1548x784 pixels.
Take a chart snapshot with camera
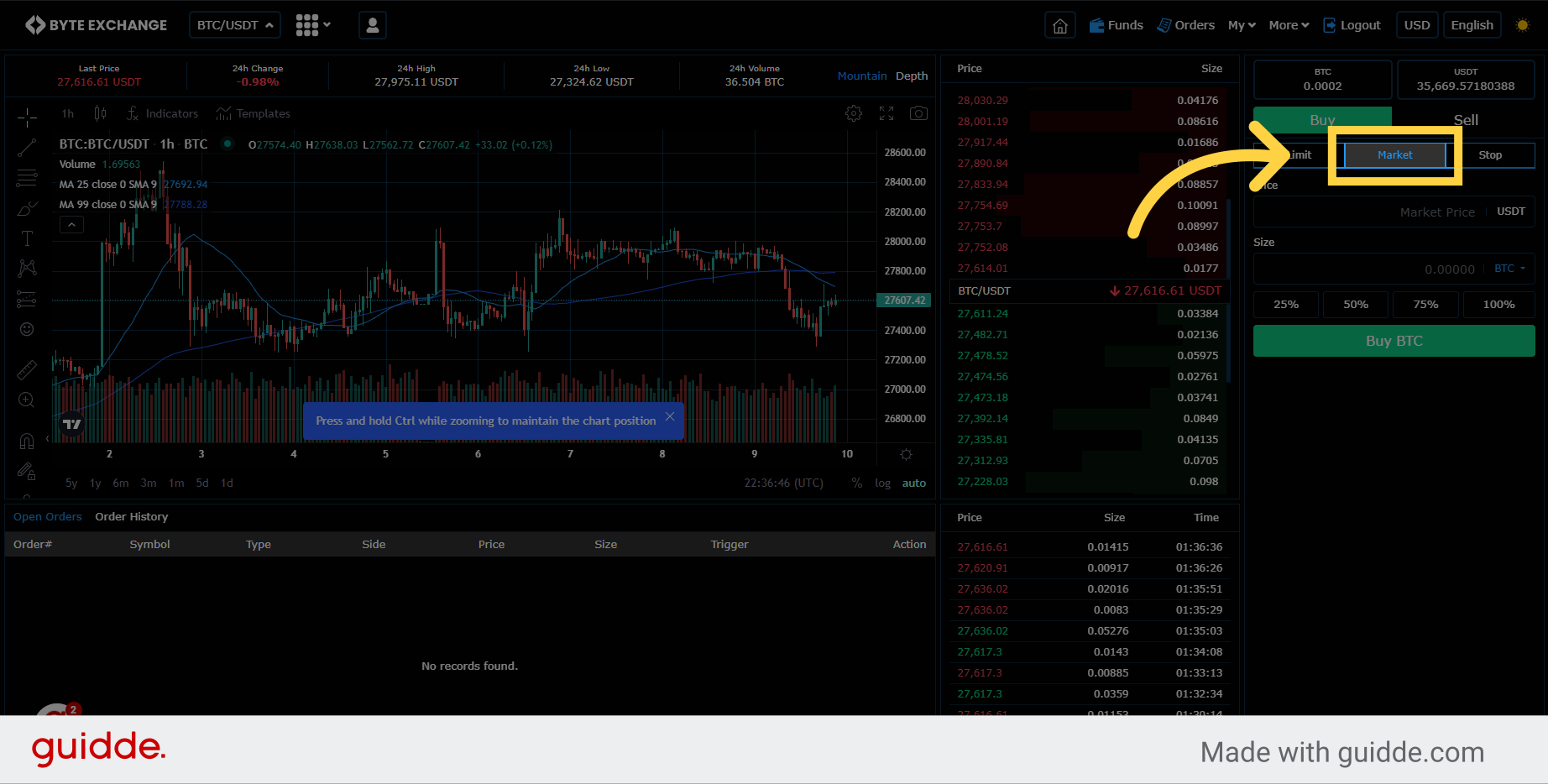[919, 113]
